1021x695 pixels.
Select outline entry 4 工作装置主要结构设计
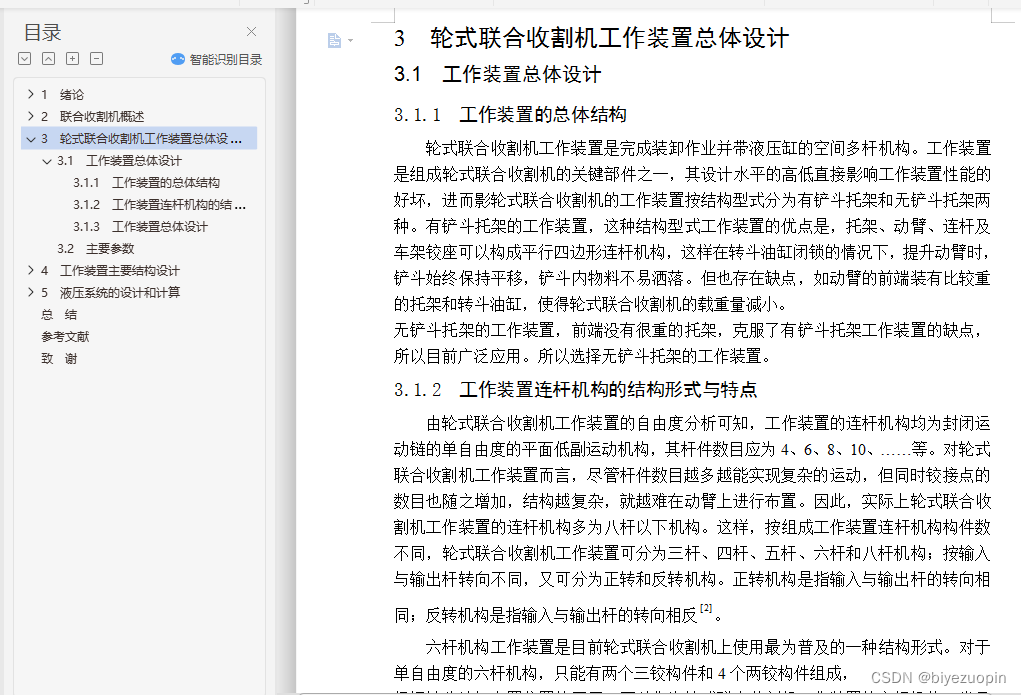click(x=110, y=271)
